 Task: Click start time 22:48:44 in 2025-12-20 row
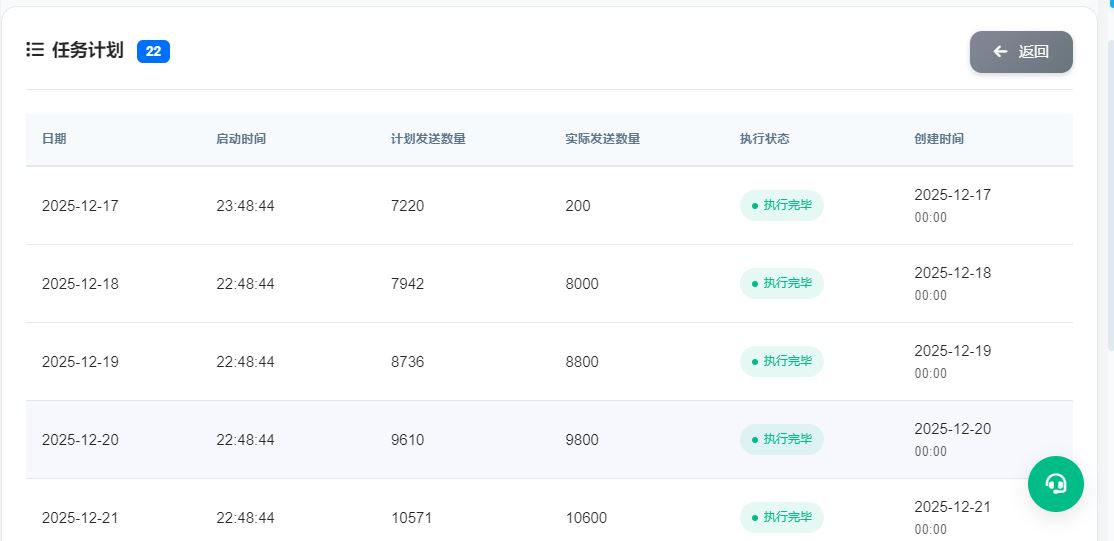pyautogui.click(x=245, y=440)
